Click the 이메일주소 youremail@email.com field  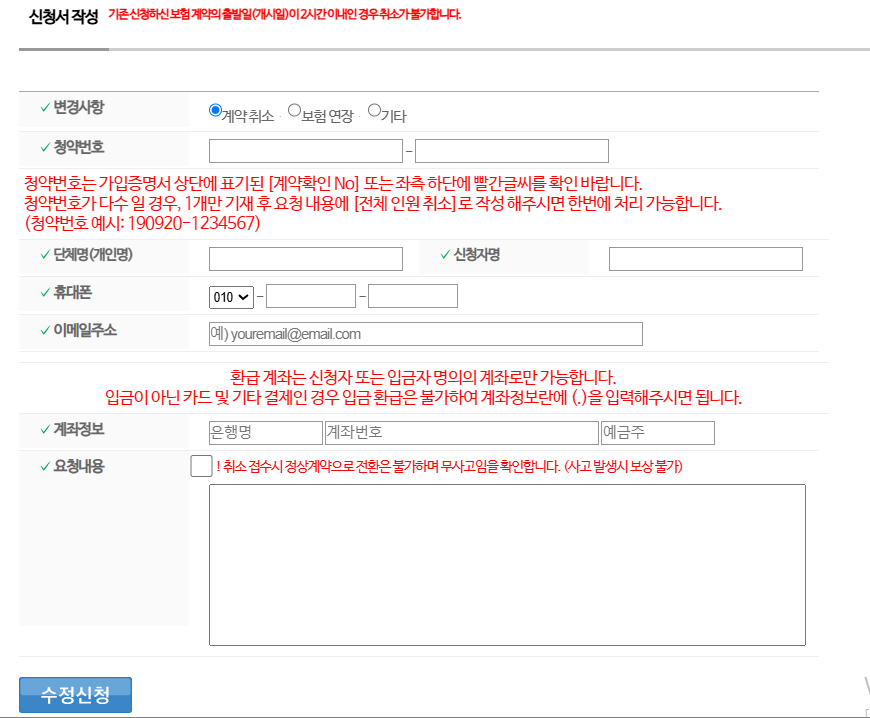pyautogui.click(x=426, y=334)
